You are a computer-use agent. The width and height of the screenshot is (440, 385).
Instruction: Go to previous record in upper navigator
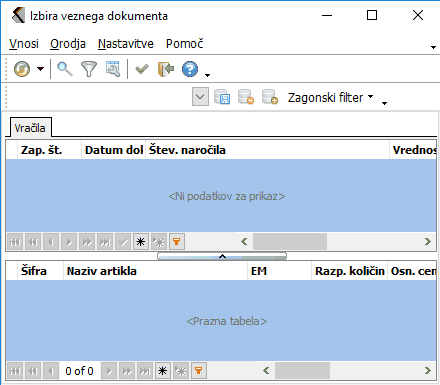pyautogui.click(x=51, y=241)
